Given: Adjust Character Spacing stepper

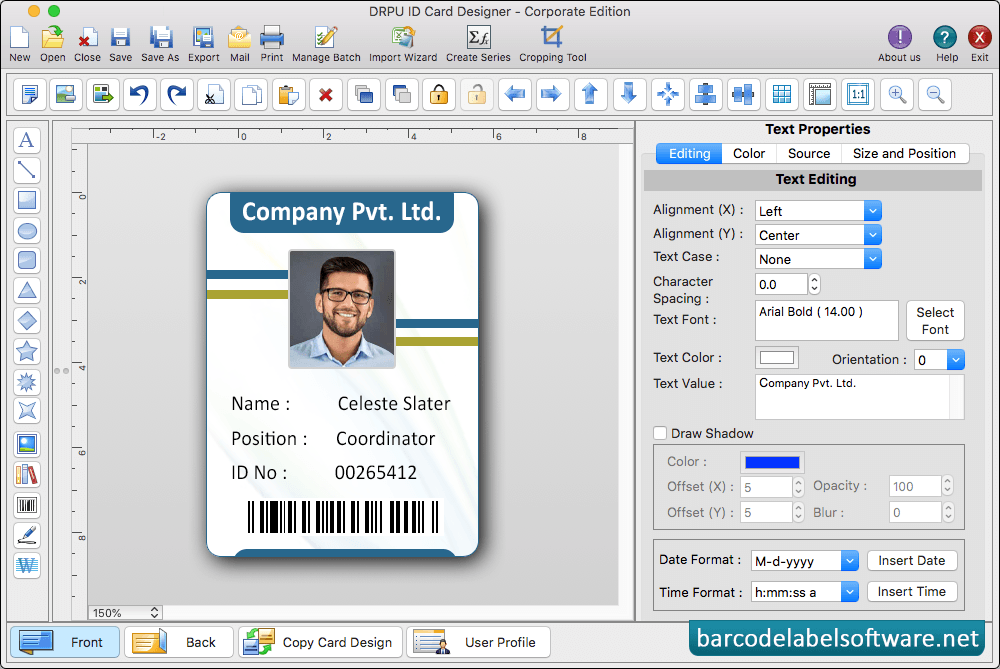Looking at the screenshot, I should (814, 284).
